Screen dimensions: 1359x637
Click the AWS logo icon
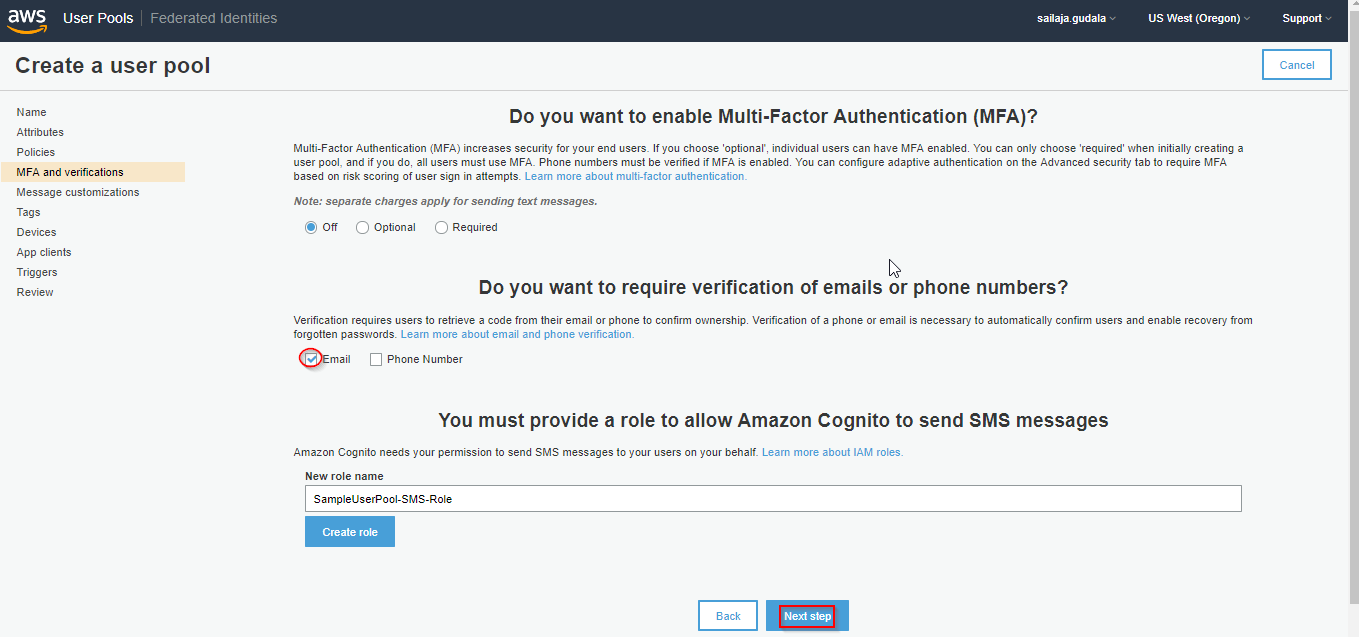pyautogui.click(x=27, y=19)
